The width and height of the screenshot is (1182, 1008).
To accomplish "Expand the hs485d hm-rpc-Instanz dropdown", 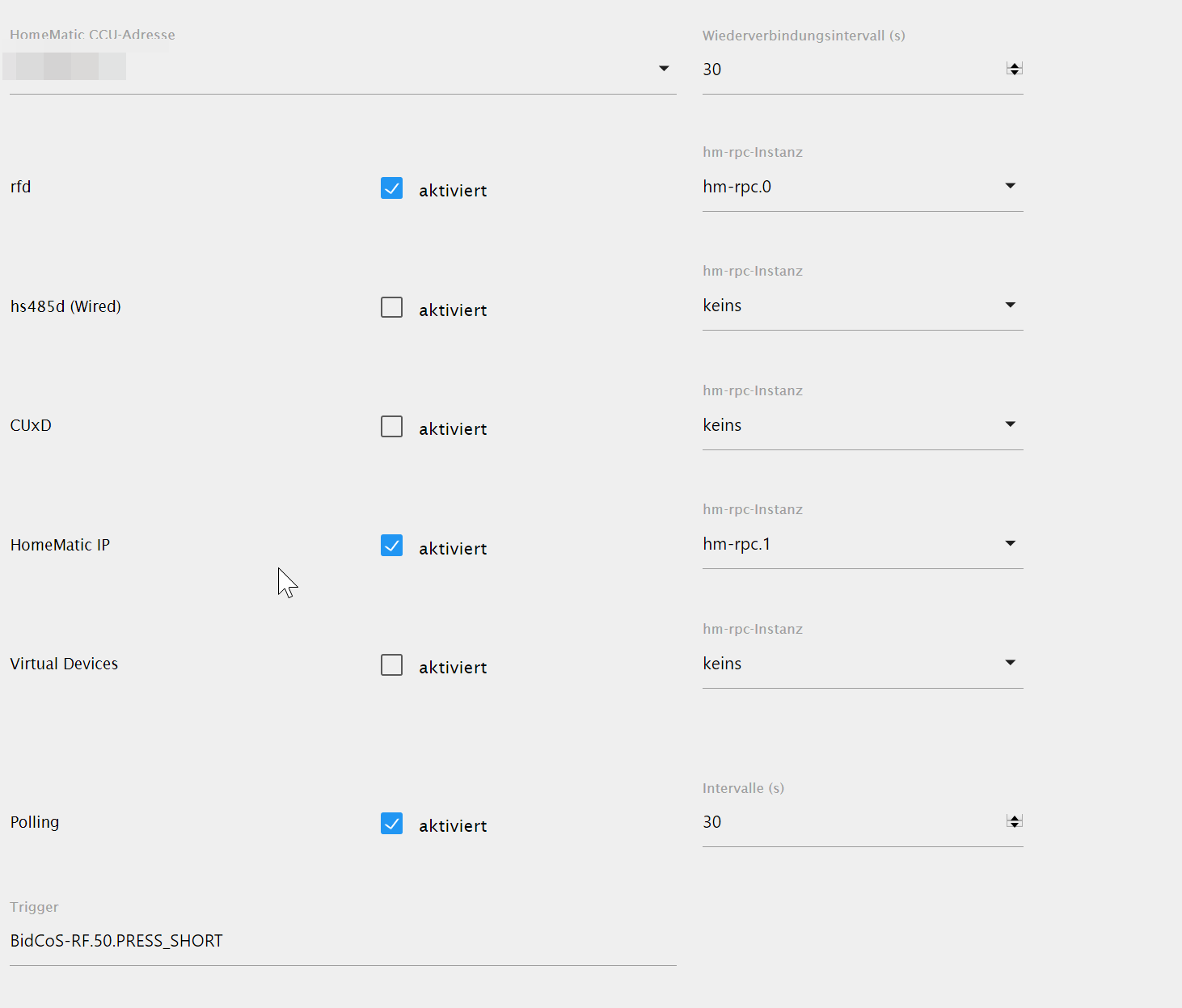I will pos(862,306).
